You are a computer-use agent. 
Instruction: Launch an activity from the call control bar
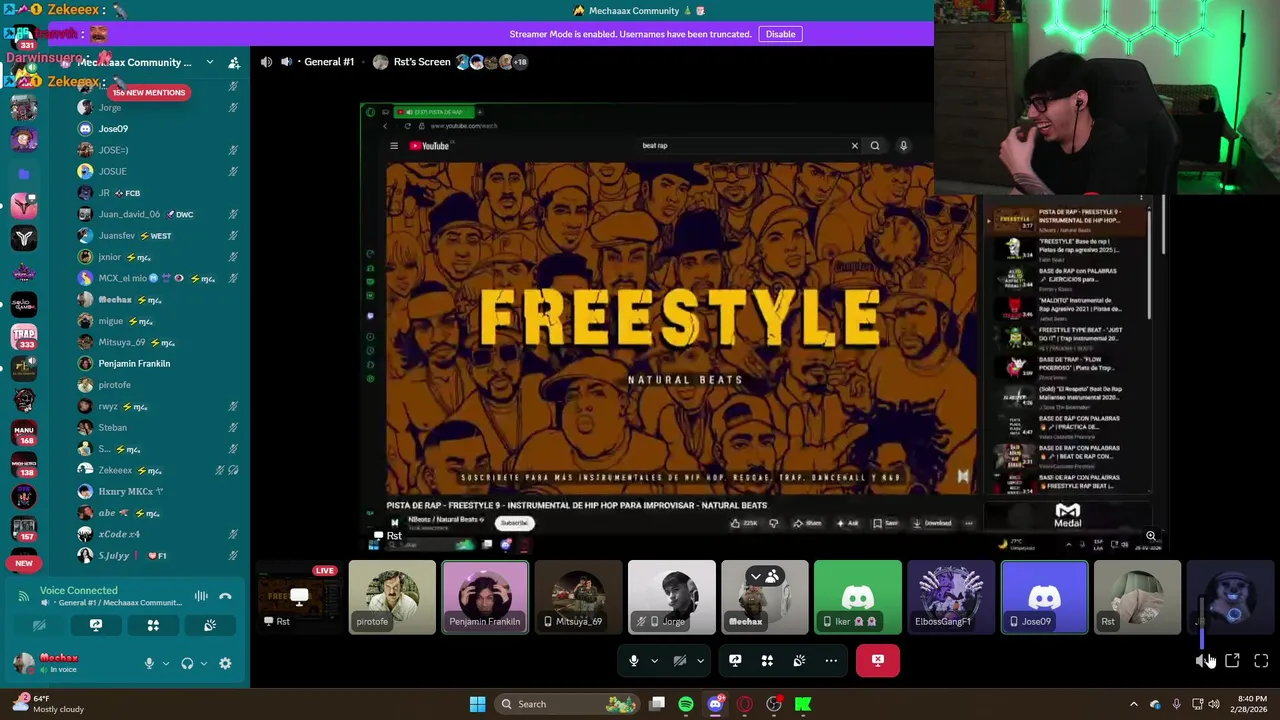pyautogui.click(x=767, y=660)
